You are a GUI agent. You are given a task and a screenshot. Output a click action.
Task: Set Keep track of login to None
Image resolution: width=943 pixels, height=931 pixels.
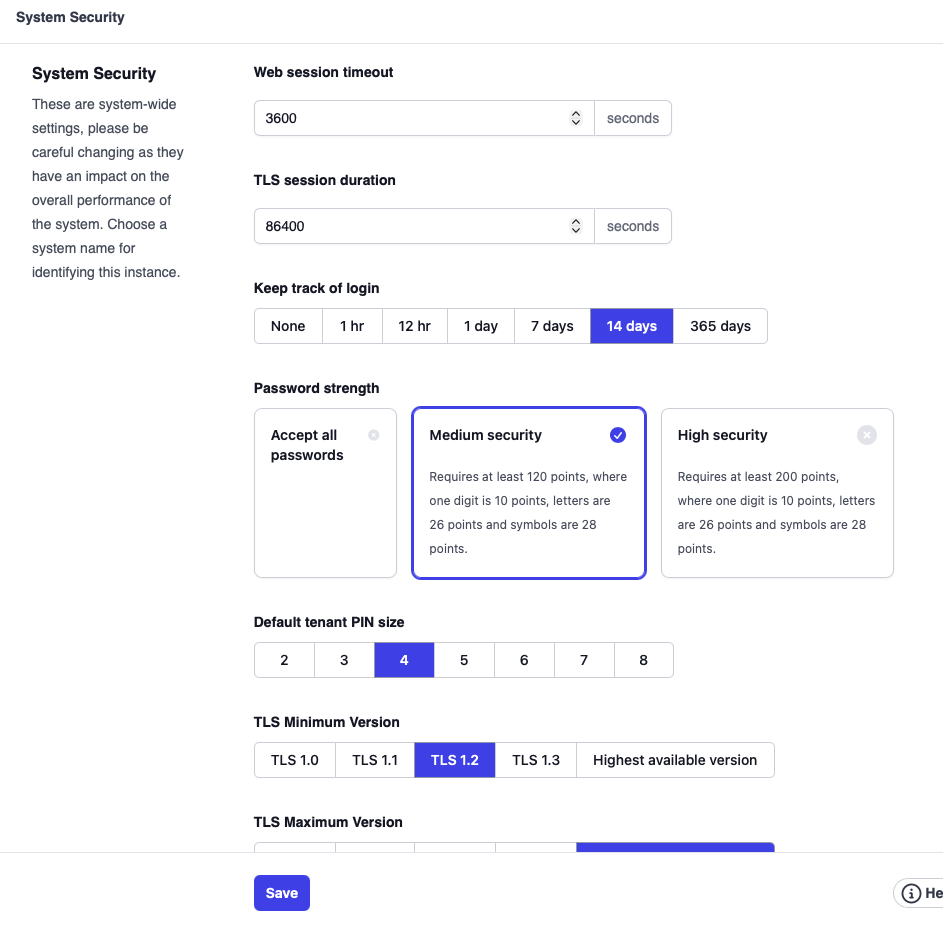(x=287, y=326)
